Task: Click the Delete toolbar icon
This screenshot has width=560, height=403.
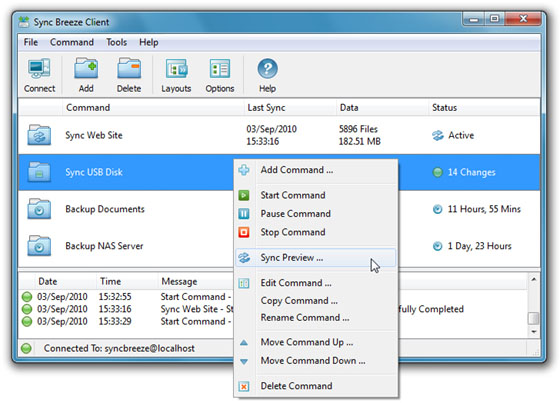Action: coord(129,68)
